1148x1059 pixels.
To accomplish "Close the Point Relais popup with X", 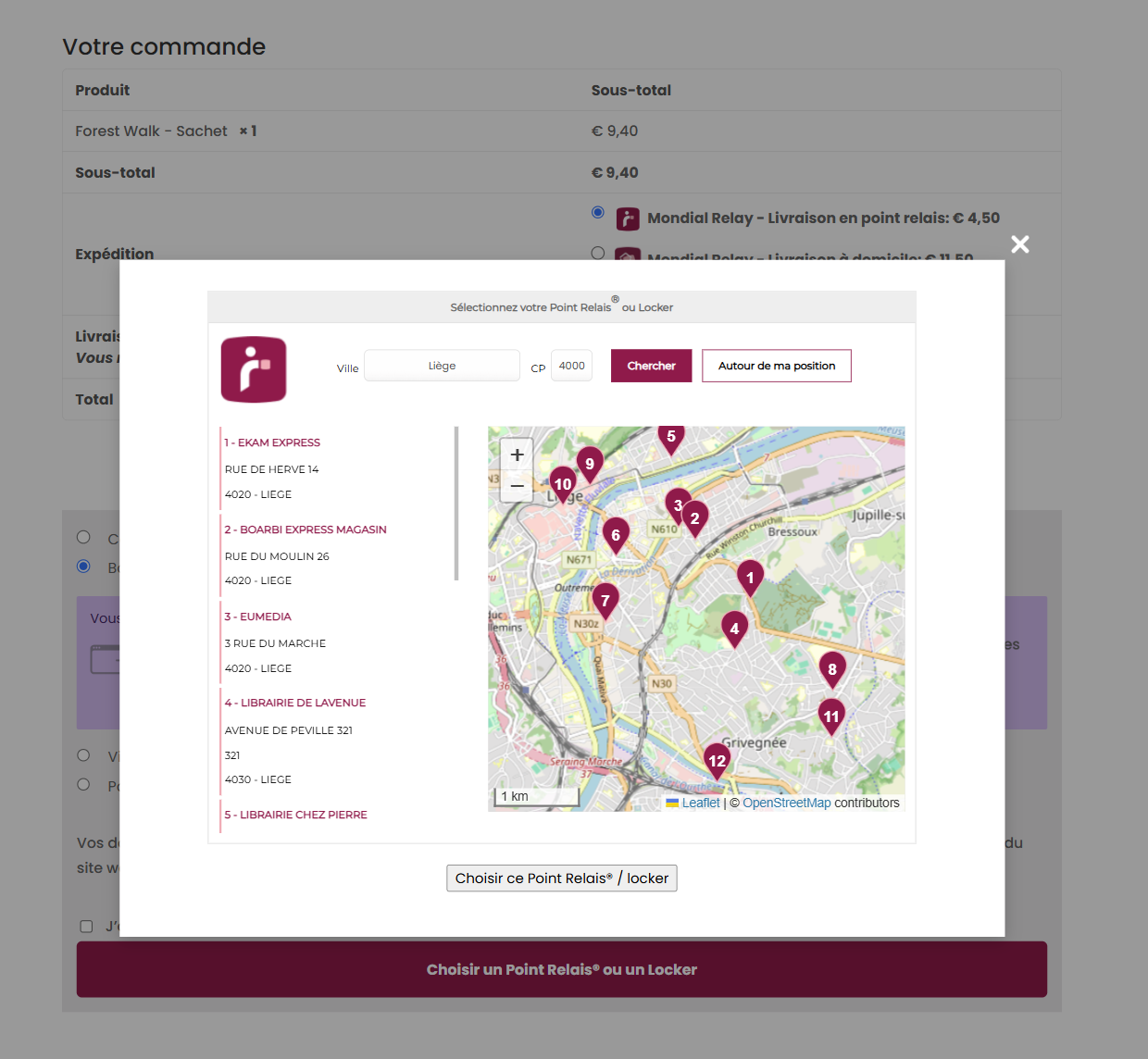I will point(1019,244).
